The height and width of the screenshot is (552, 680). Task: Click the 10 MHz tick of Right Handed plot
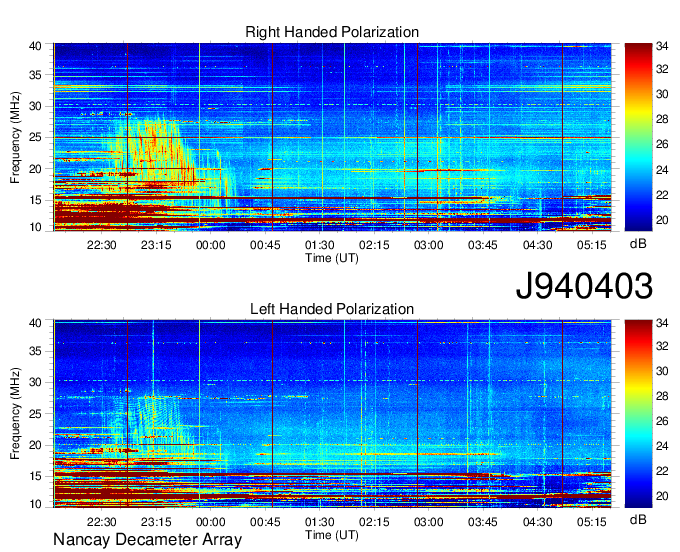pyautogui.click(x=35, y=227)
